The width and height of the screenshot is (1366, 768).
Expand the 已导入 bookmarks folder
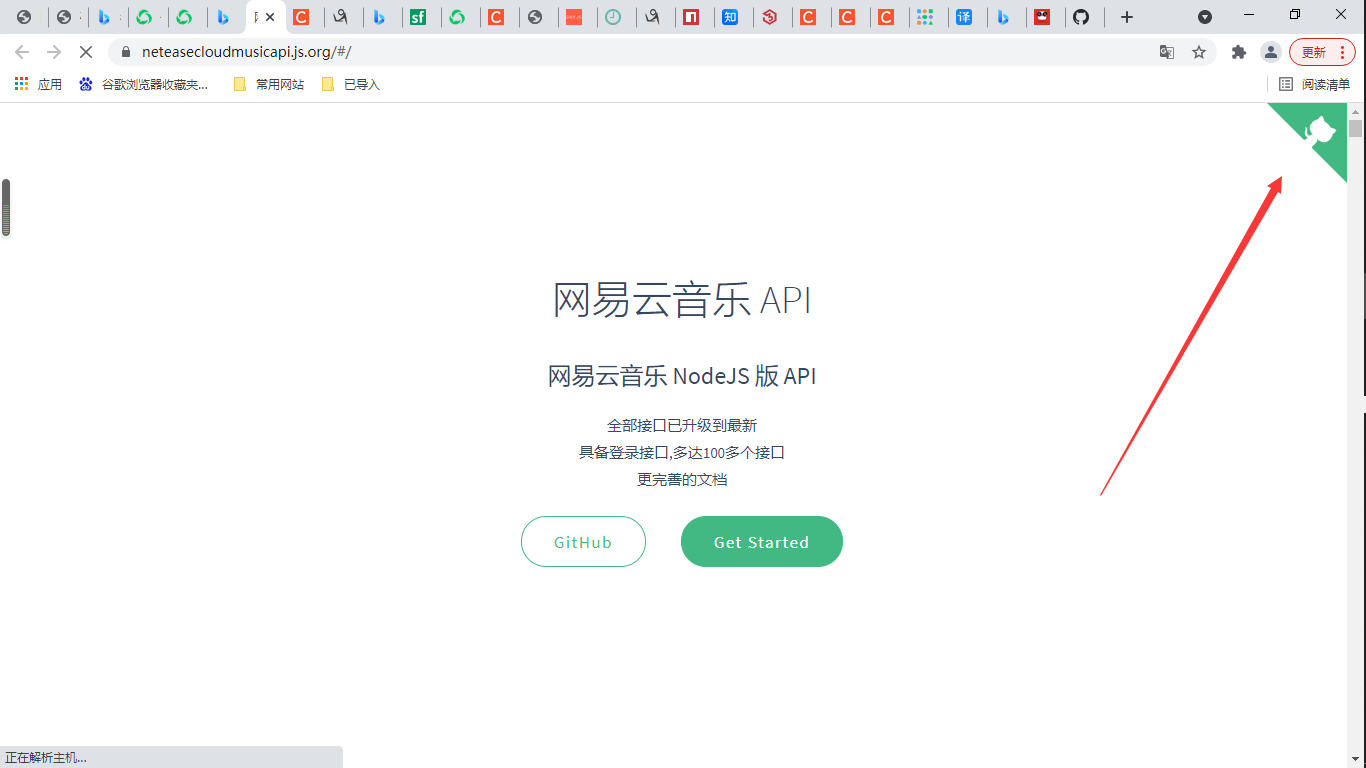point(351,84)
